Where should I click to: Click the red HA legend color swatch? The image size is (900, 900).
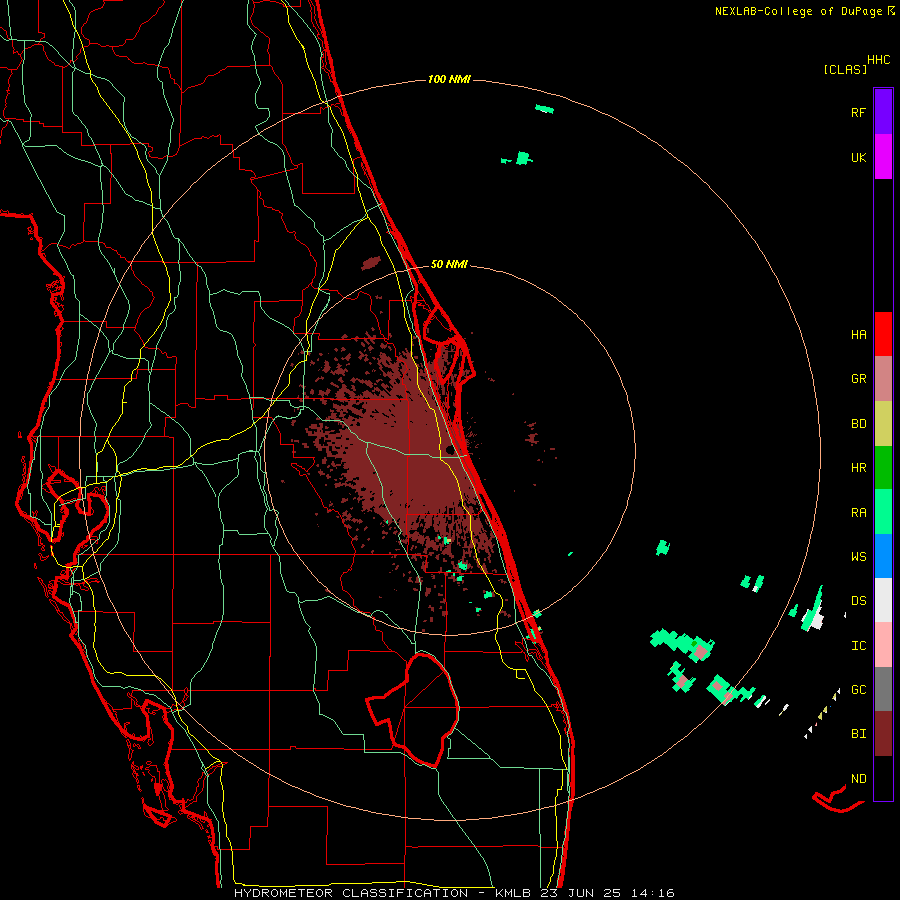[x=883, y=334]
